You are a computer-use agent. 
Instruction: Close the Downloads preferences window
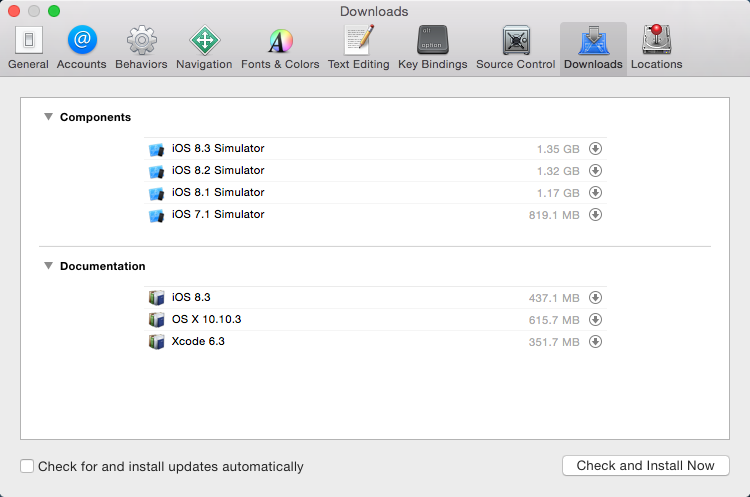pyautogui.click(x=14, y=11)
